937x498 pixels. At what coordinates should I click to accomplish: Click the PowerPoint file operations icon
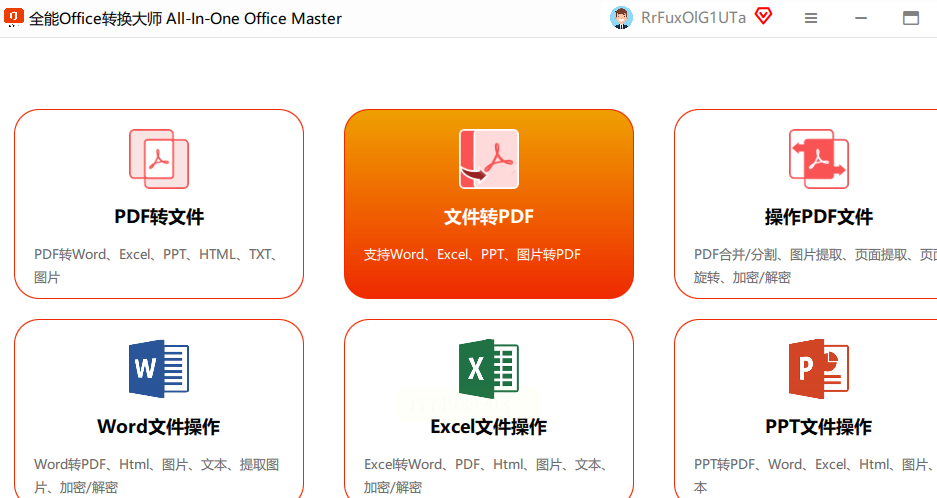point(819,369)
